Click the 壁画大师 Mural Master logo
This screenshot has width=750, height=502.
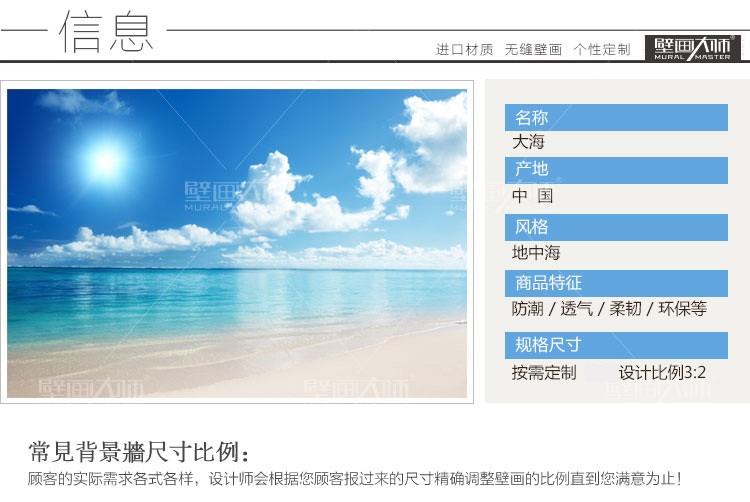(692, 48)
